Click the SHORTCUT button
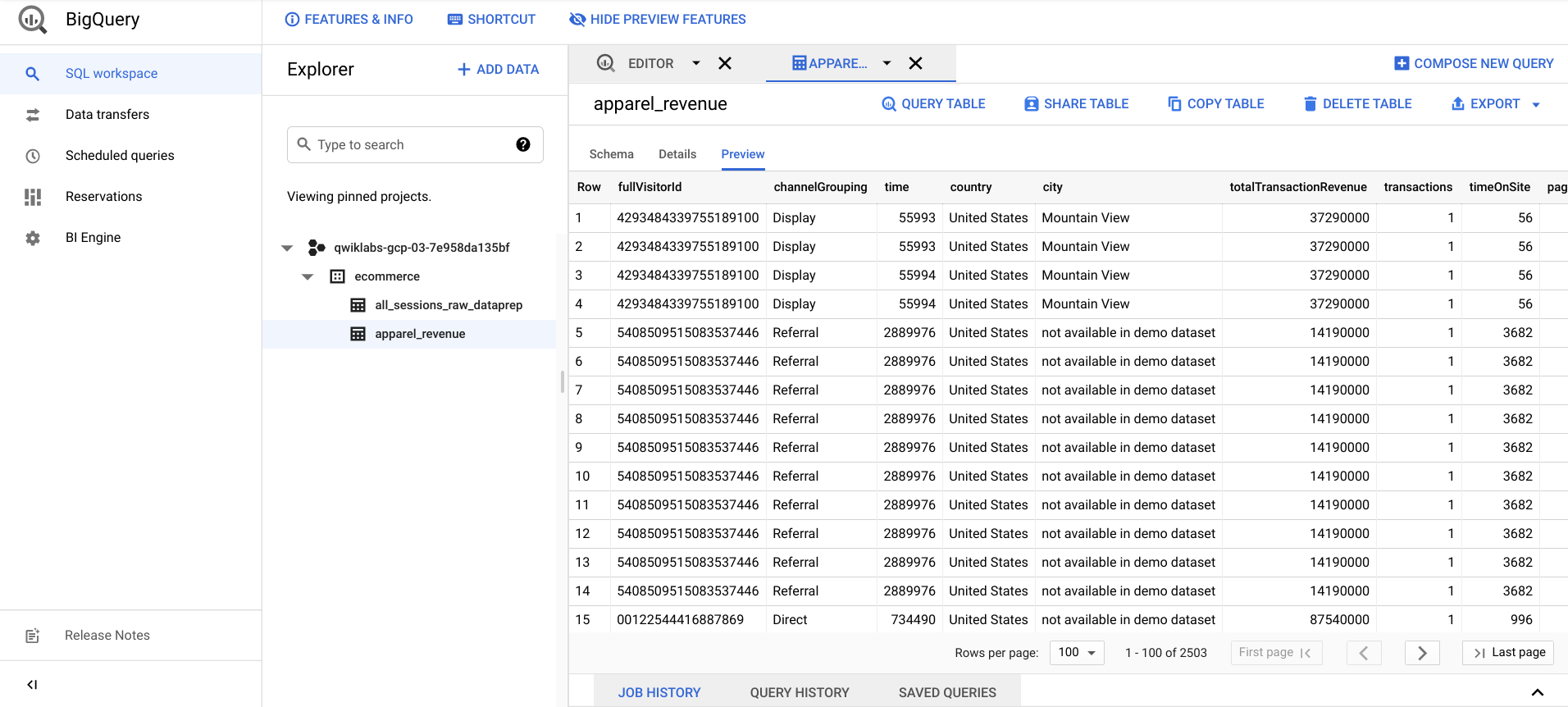 491,19
